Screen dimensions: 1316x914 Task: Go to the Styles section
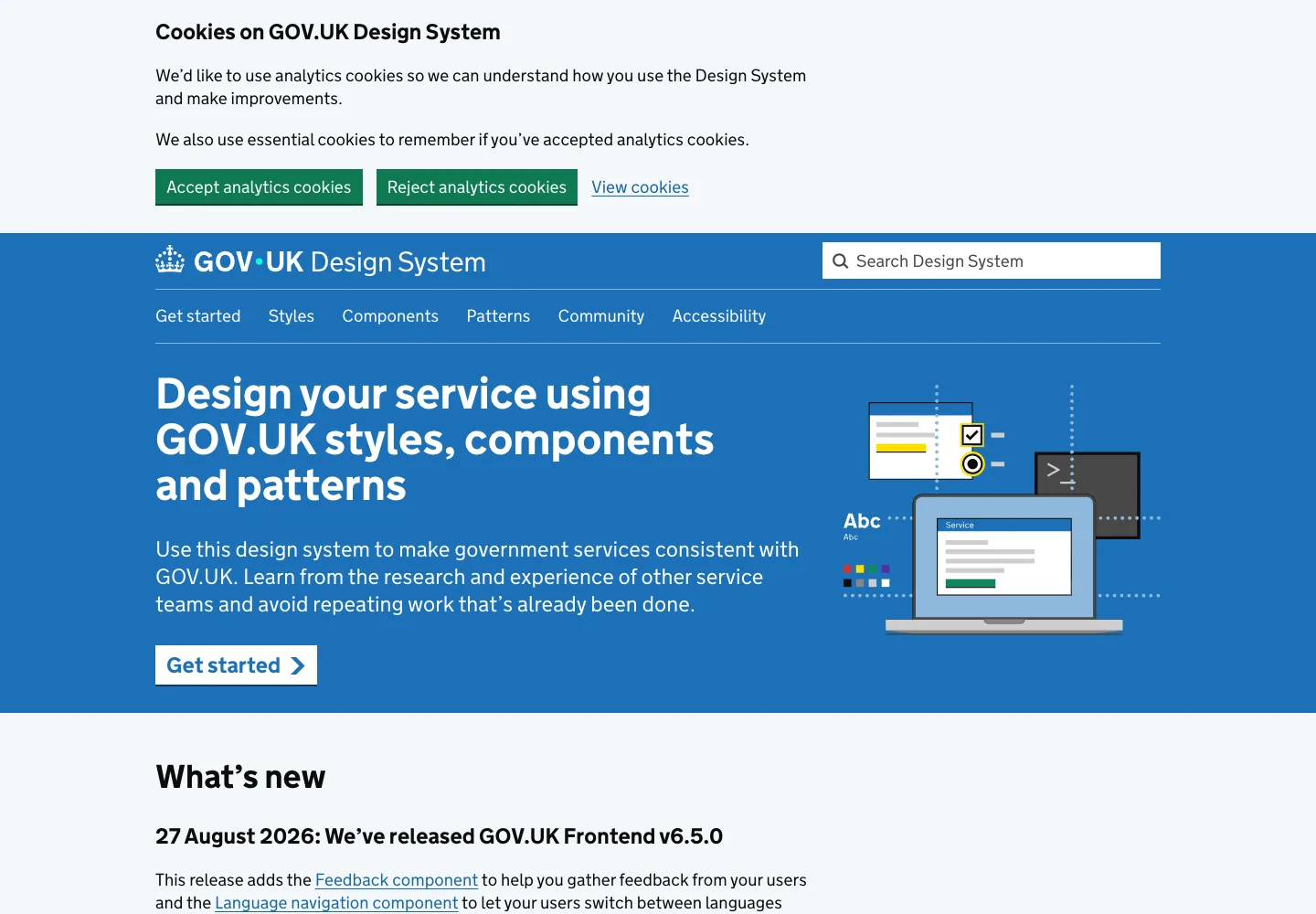point(292,316)
